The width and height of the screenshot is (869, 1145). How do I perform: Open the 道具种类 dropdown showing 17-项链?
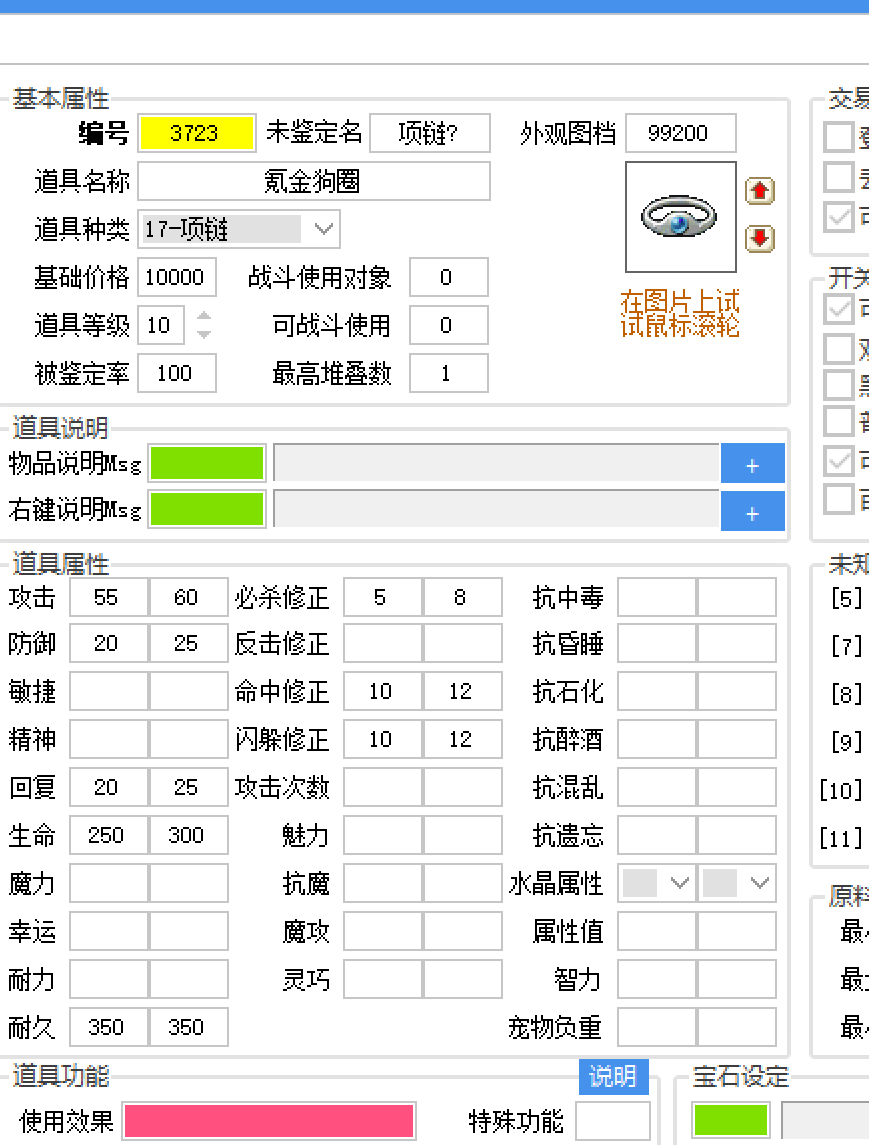[x=322, y=229]
